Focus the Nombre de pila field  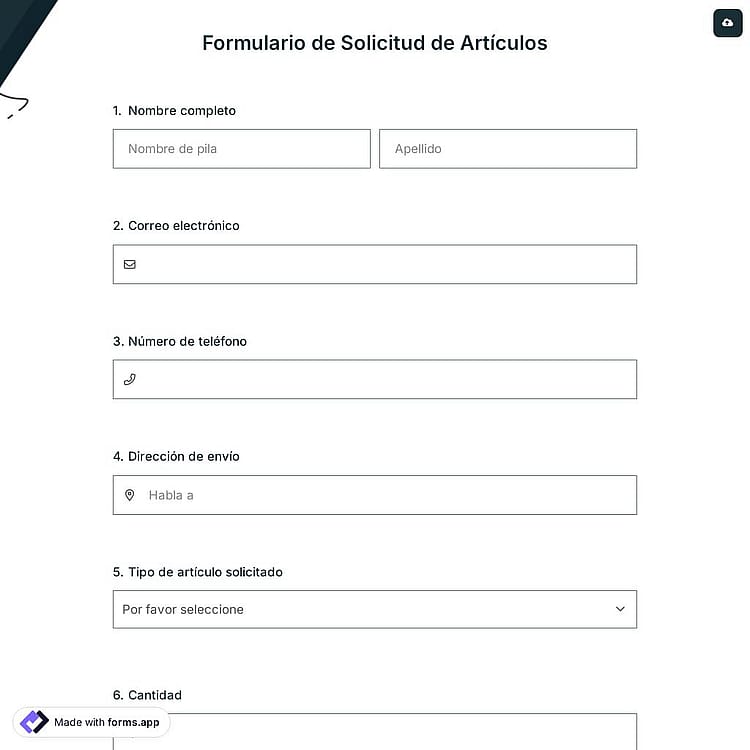coord(242,149)
